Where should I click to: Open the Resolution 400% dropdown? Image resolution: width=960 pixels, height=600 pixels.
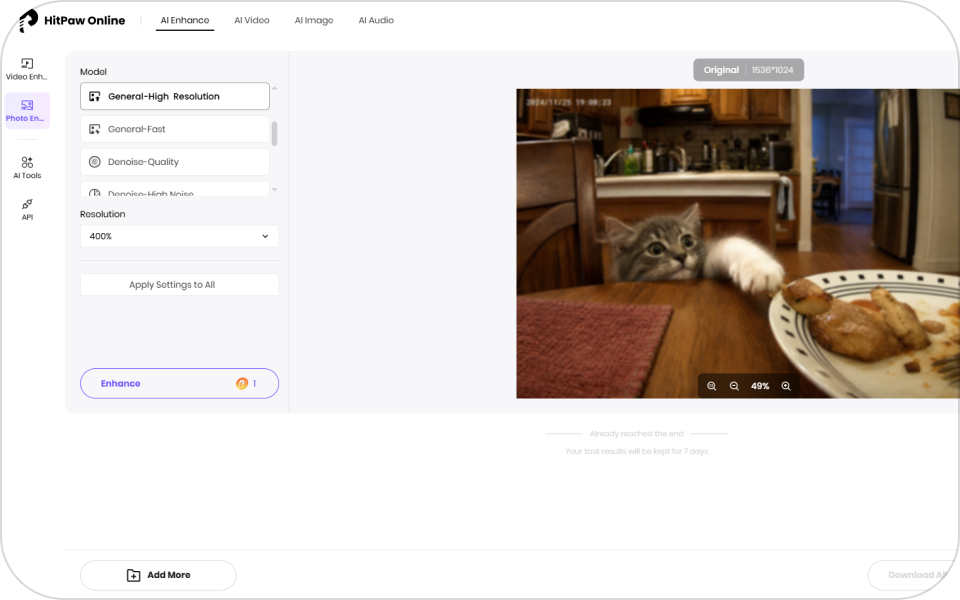point(179,236)
